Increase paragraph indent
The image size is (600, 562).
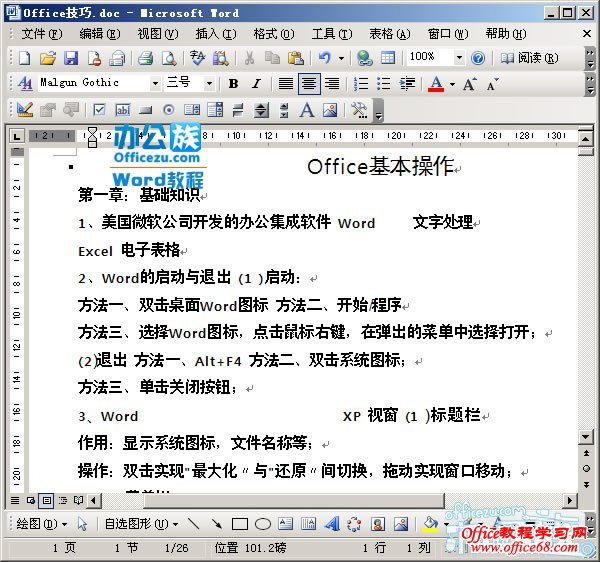pyautogui.click(x=407, y=83)
